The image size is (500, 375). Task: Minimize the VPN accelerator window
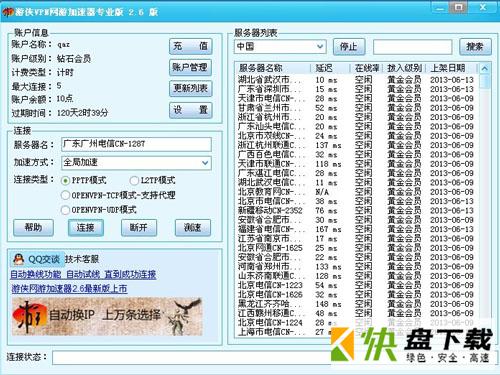[x=440, y=8]
